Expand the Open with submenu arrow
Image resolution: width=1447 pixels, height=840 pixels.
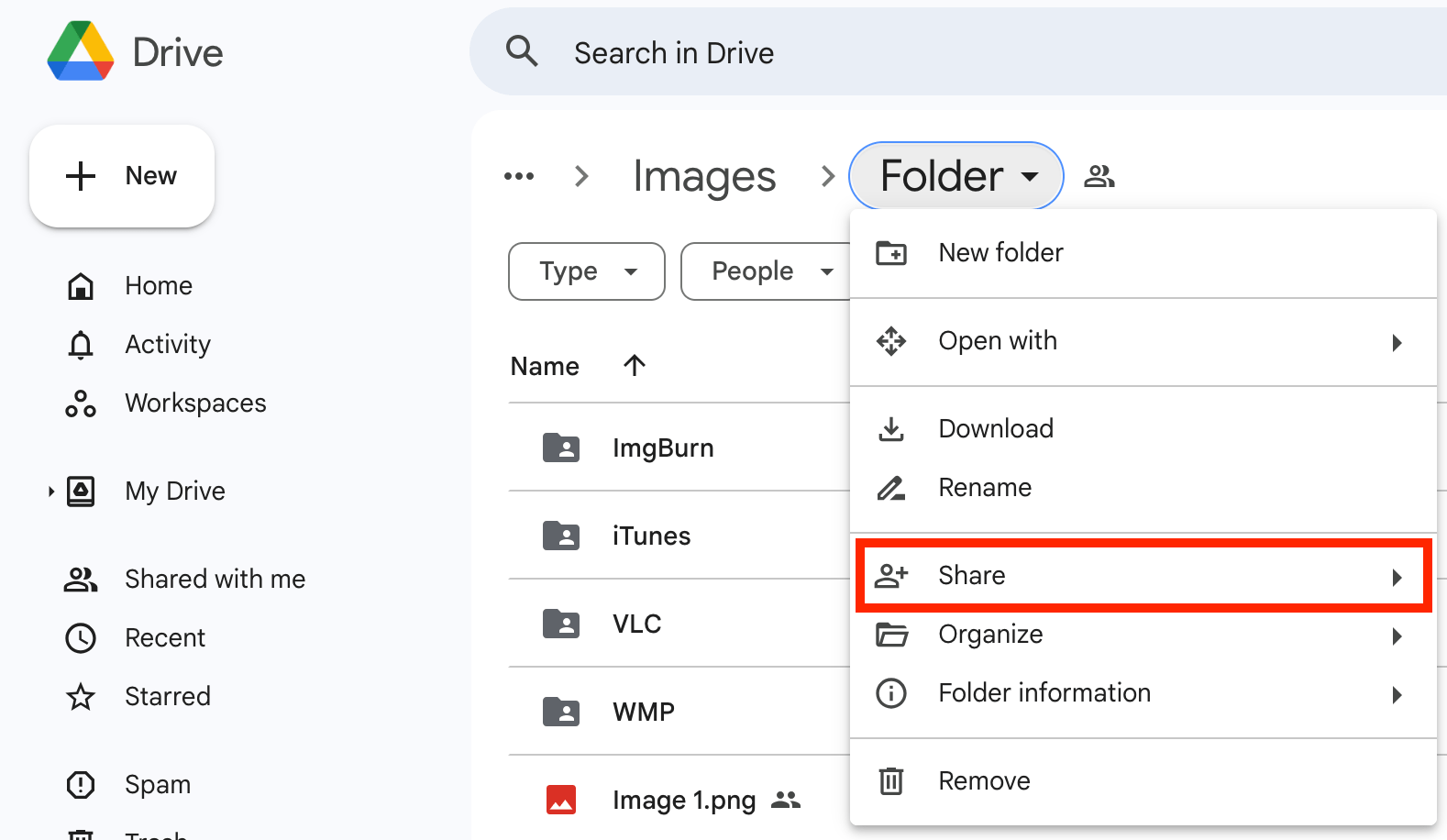(1397, 343)
